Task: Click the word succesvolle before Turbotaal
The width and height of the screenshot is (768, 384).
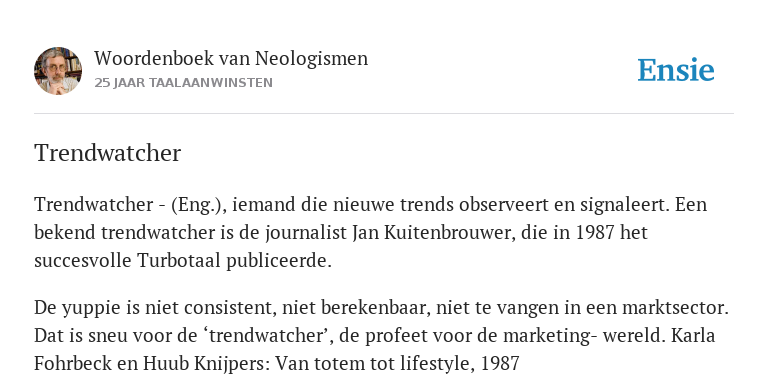Action: [x=83, y=261]
